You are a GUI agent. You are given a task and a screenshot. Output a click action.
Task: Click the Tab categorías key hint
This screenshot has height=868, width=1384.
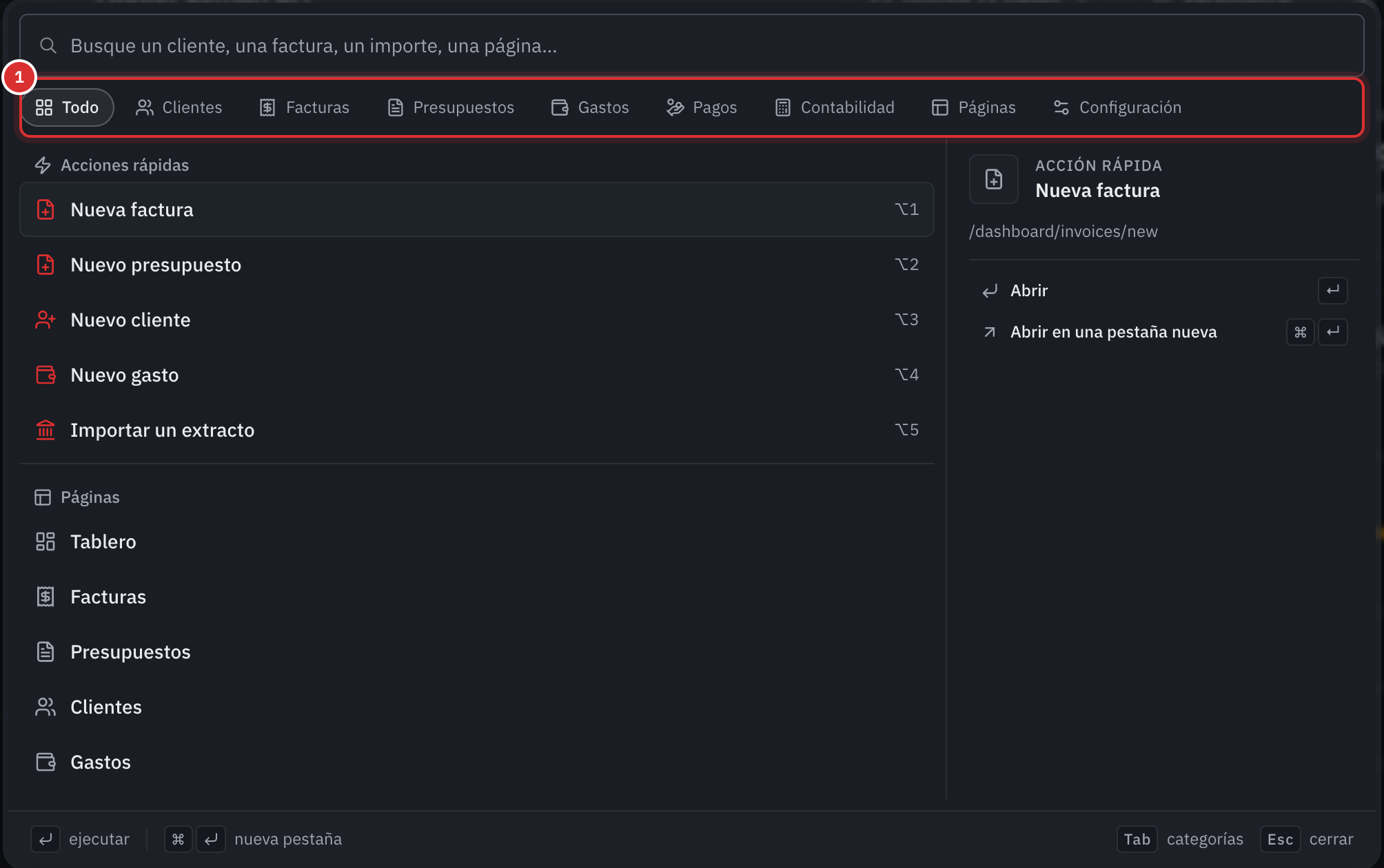pos(1180,839)
